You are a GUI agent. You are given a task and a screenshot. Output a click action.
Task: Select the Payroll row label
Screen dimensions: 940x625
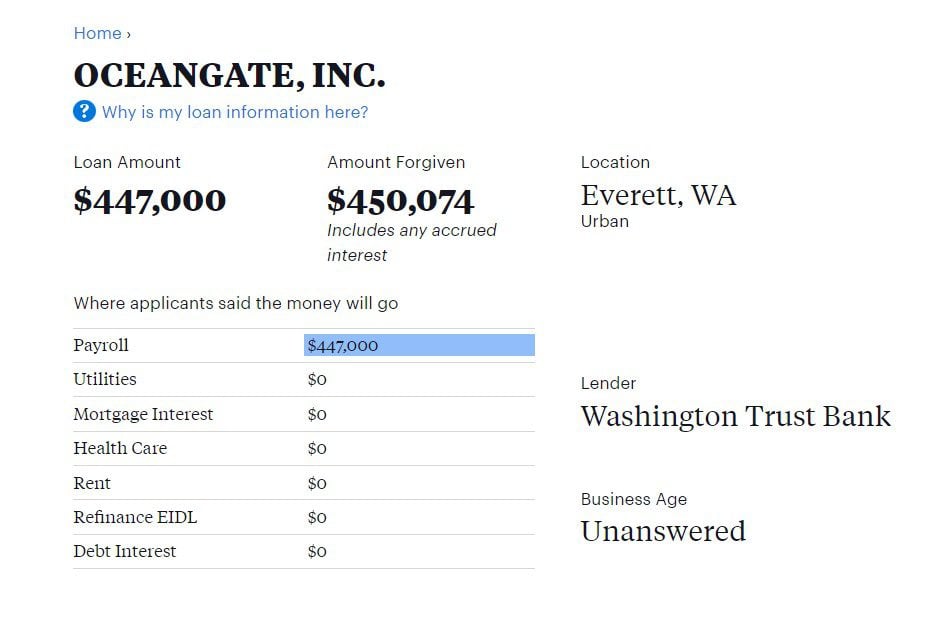click(x=101, y=345)
